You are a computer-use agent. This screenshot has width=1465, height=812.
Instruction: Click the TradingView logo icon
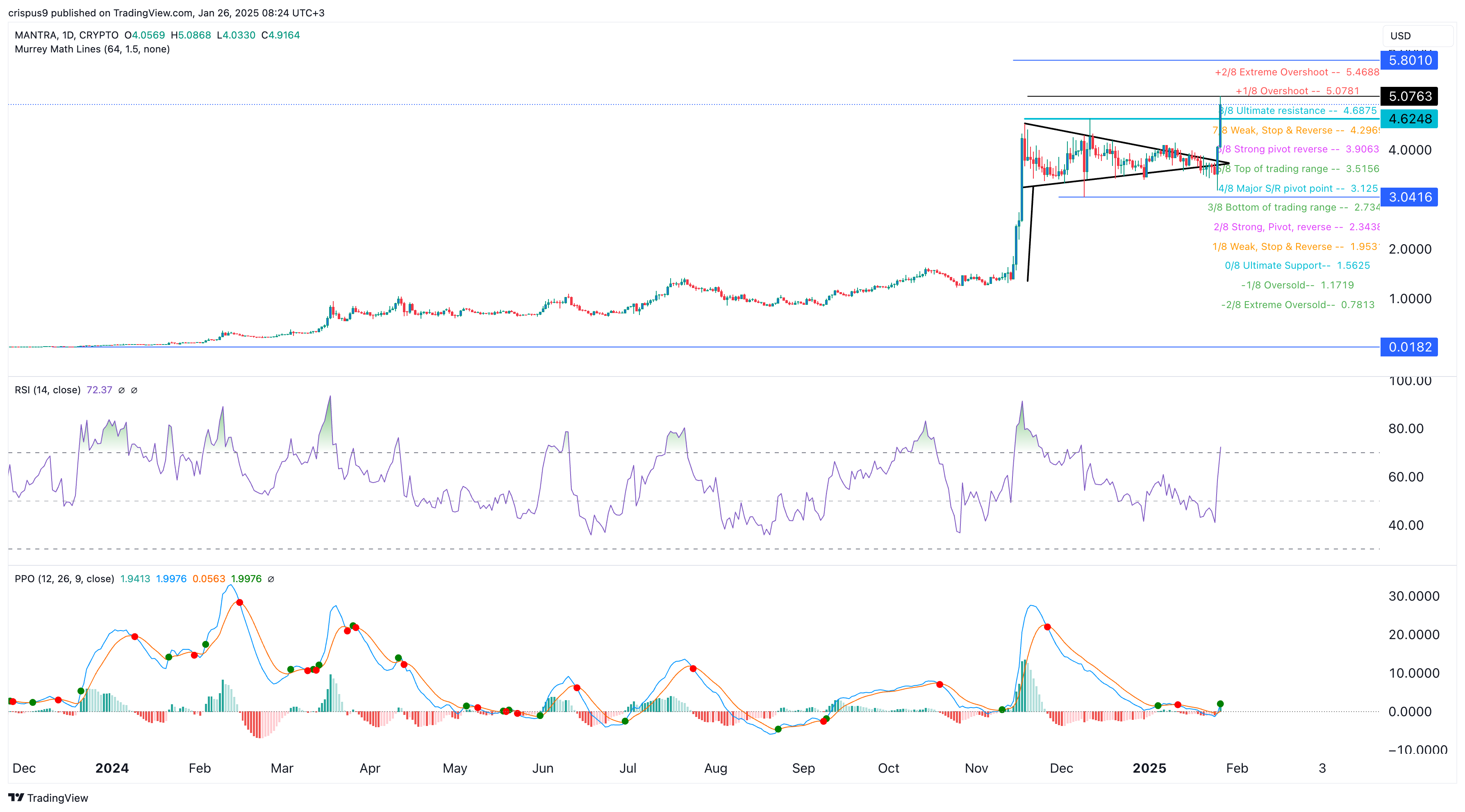(16, 797)
